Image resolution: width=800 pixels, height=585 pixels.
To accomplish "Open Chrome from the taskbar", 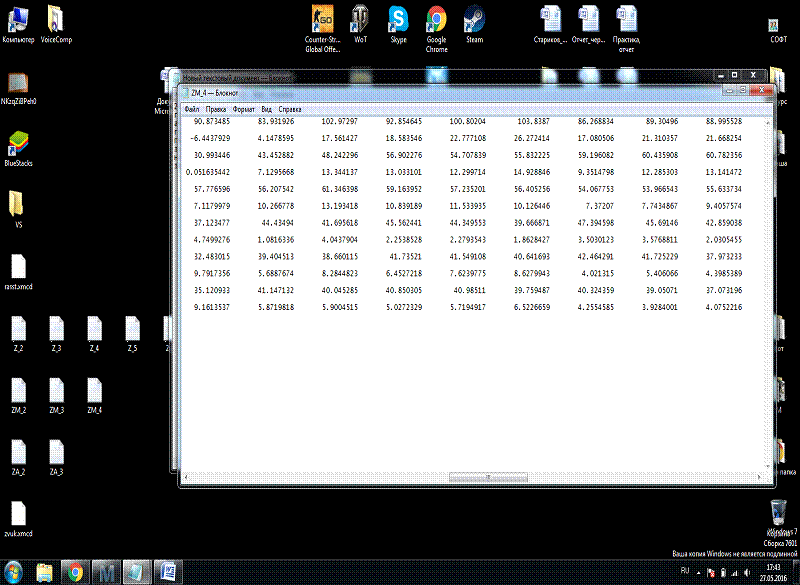I will tap(74, 572).
